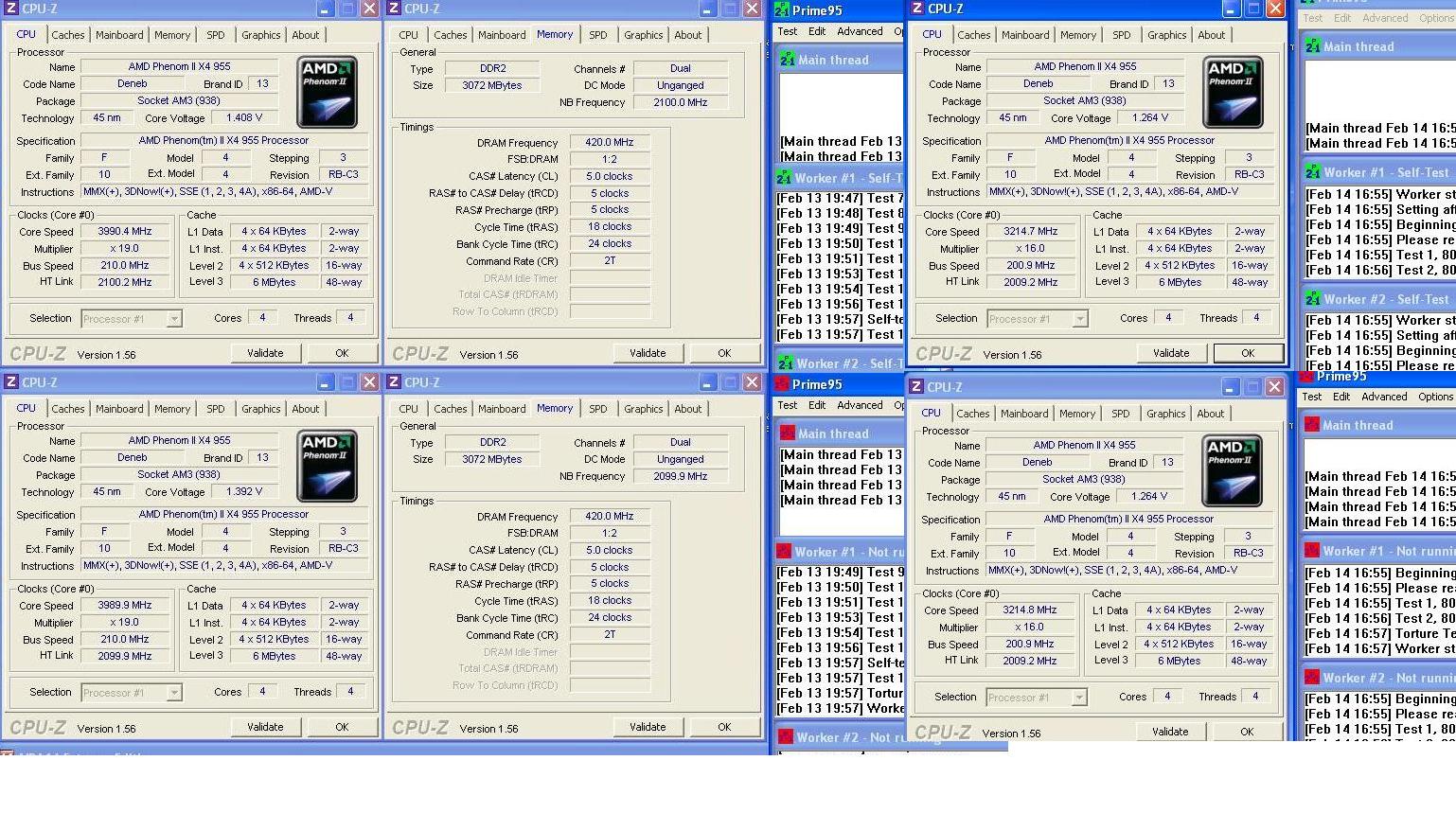Click Command Rate 2T in NB 2099.9 MHz window
The width and height of the screenshot is (1456, 831).
pos(610,635)
